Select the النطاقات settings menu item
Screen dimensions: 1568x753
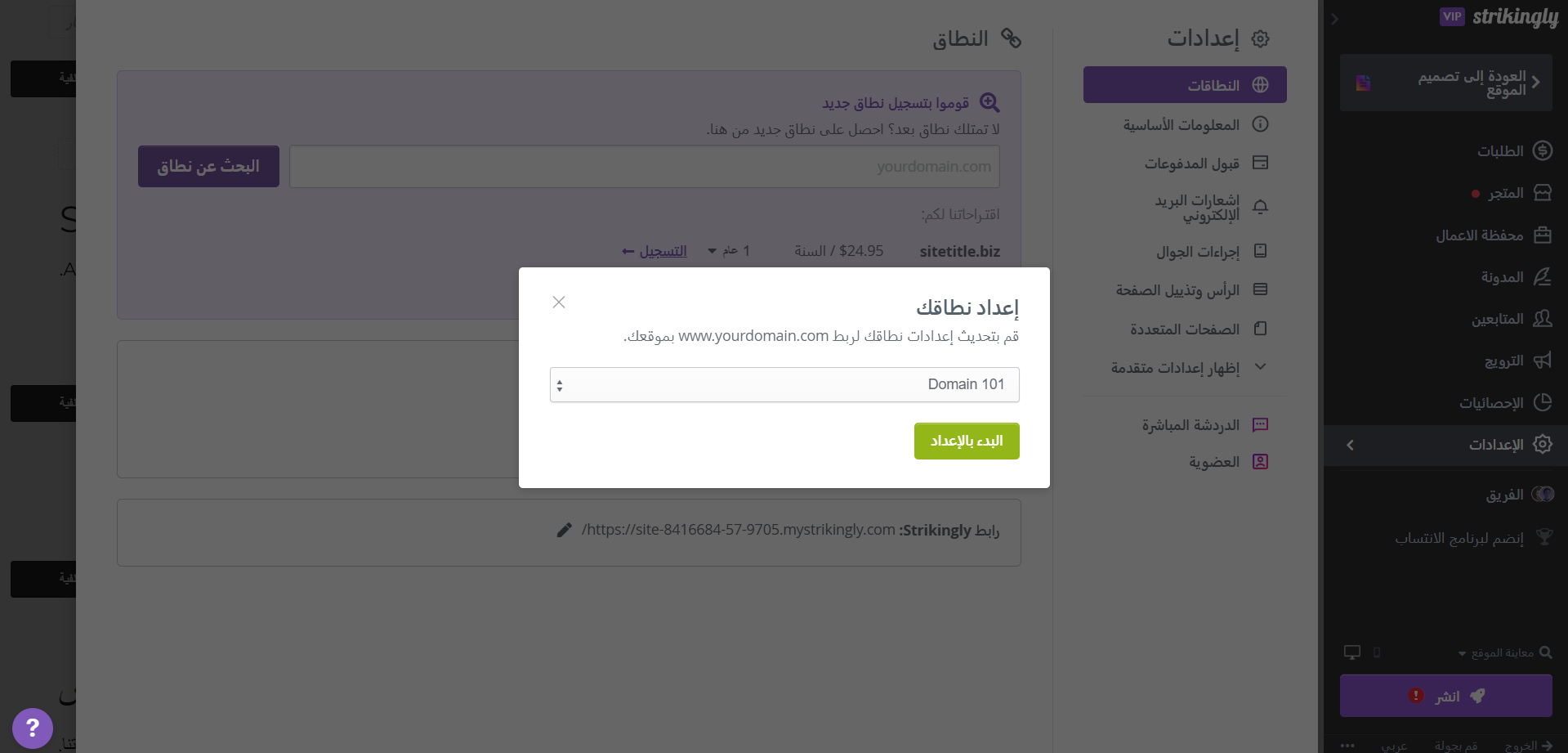click(1185, 85)
